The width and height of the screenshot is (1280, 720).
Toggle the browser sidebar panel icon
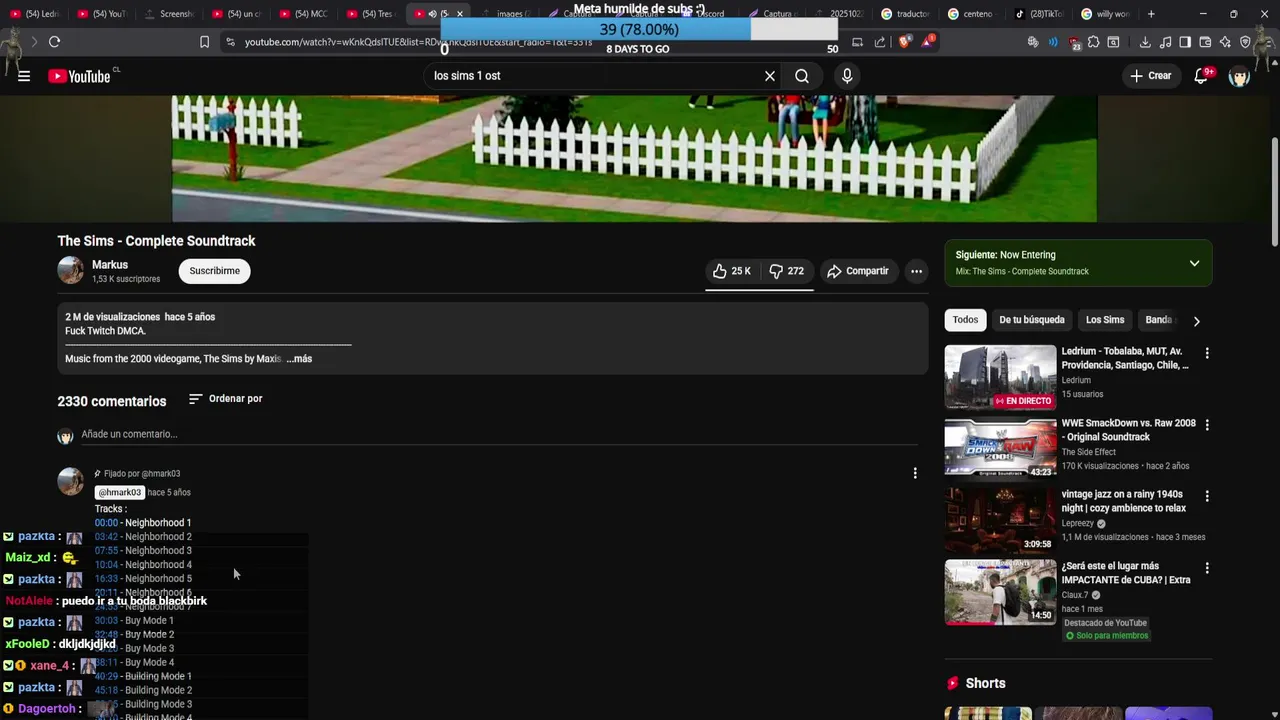[x=1185, y=42]
